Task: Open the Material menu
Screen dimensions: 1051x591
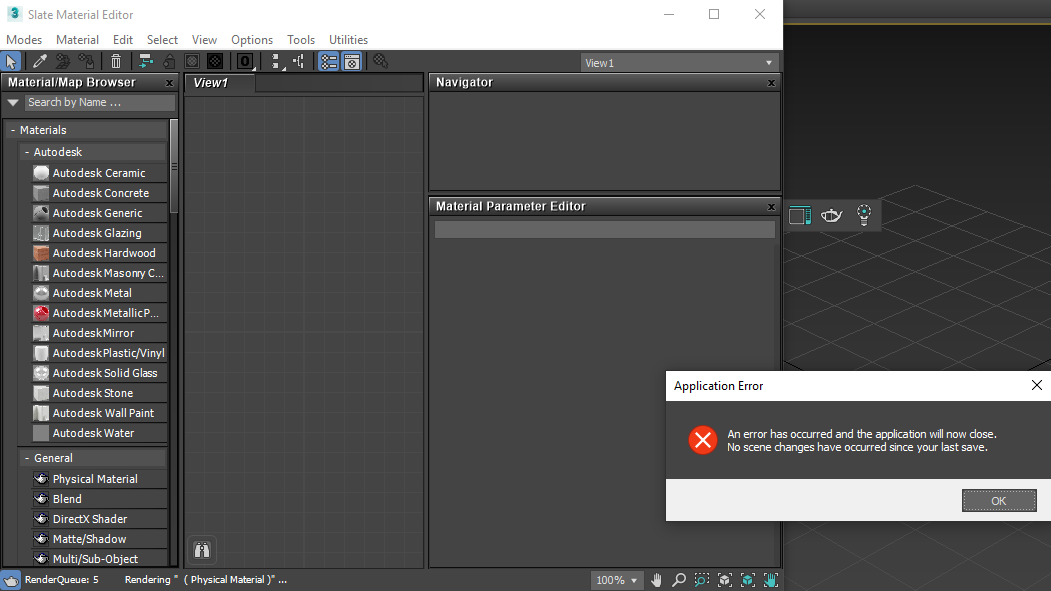Action: (x=77, y=40)
